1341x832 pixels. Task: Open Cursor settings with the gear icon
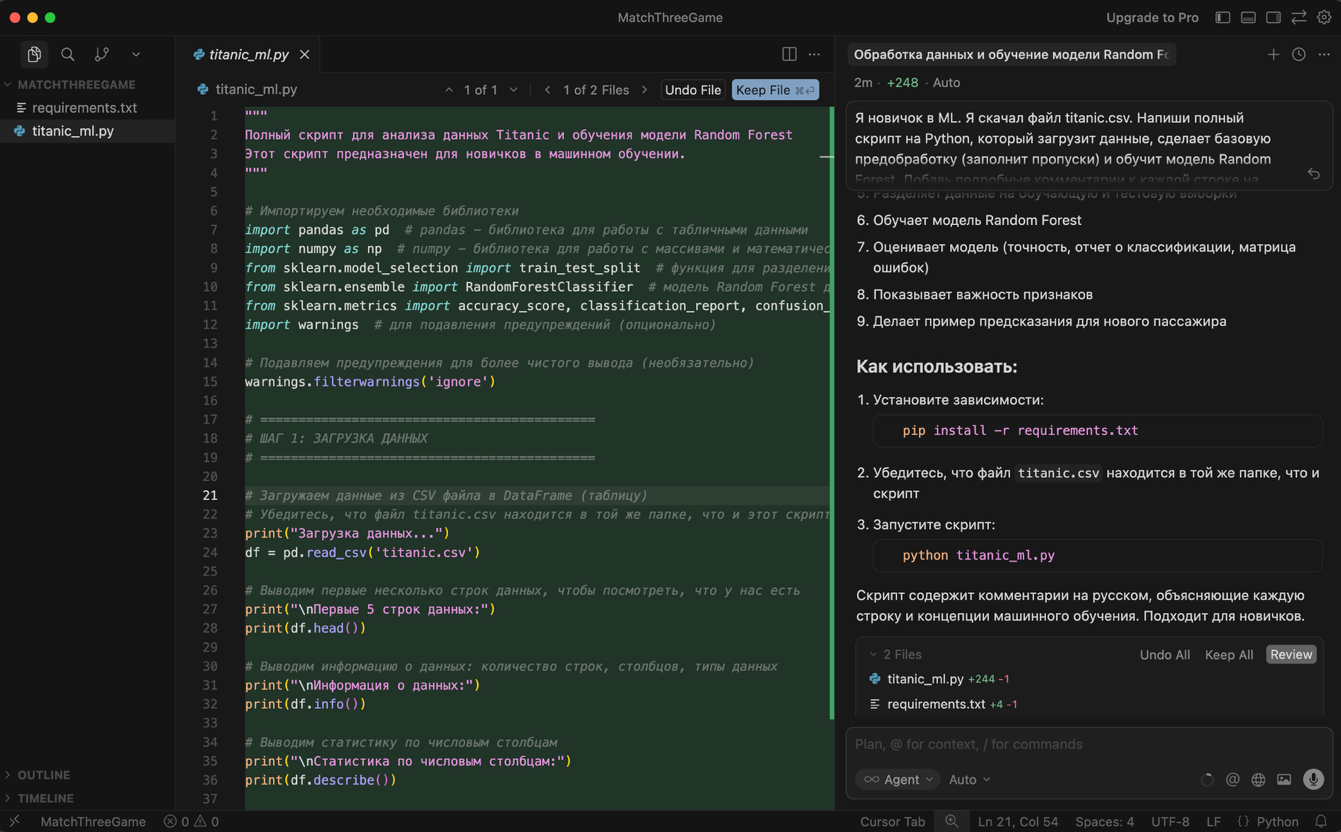tap(1324, 17)
